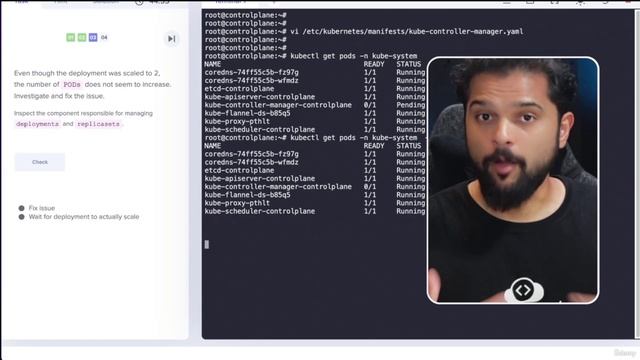Click kube-controller-manager row showing 0/1 Running
The height and width of the screenshot is (360, 640).
315,187
